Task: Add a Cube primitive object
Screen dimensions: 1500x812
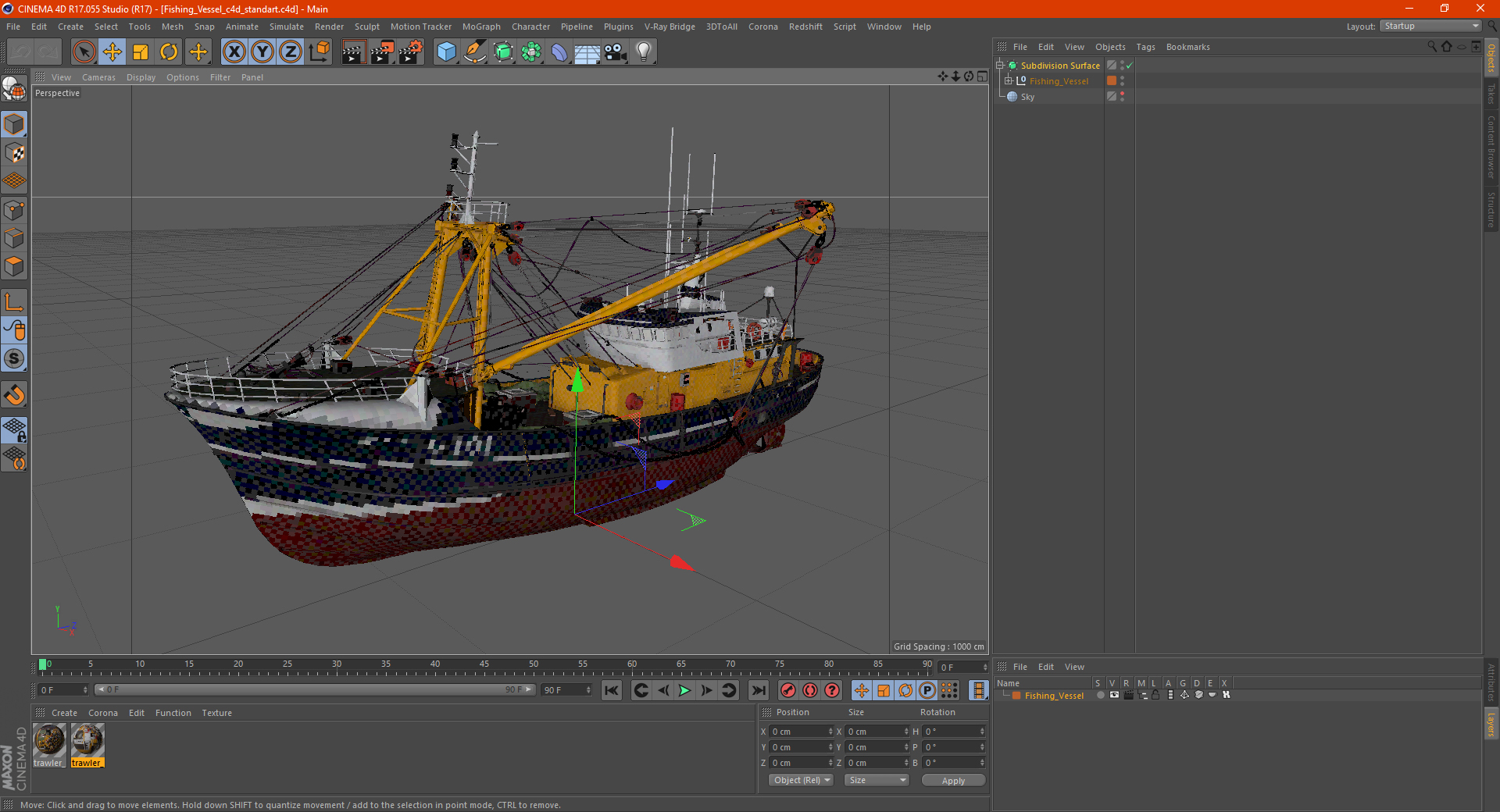Action: [x=446, y=52]
